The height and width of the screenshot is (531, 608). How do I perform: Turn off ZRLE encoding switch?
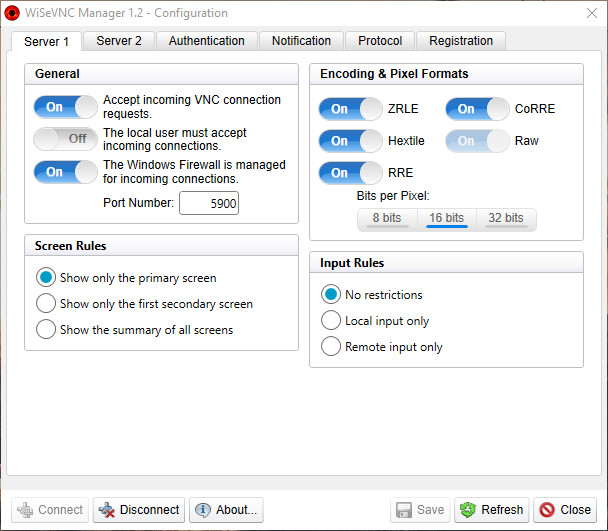tap(351, 109)
